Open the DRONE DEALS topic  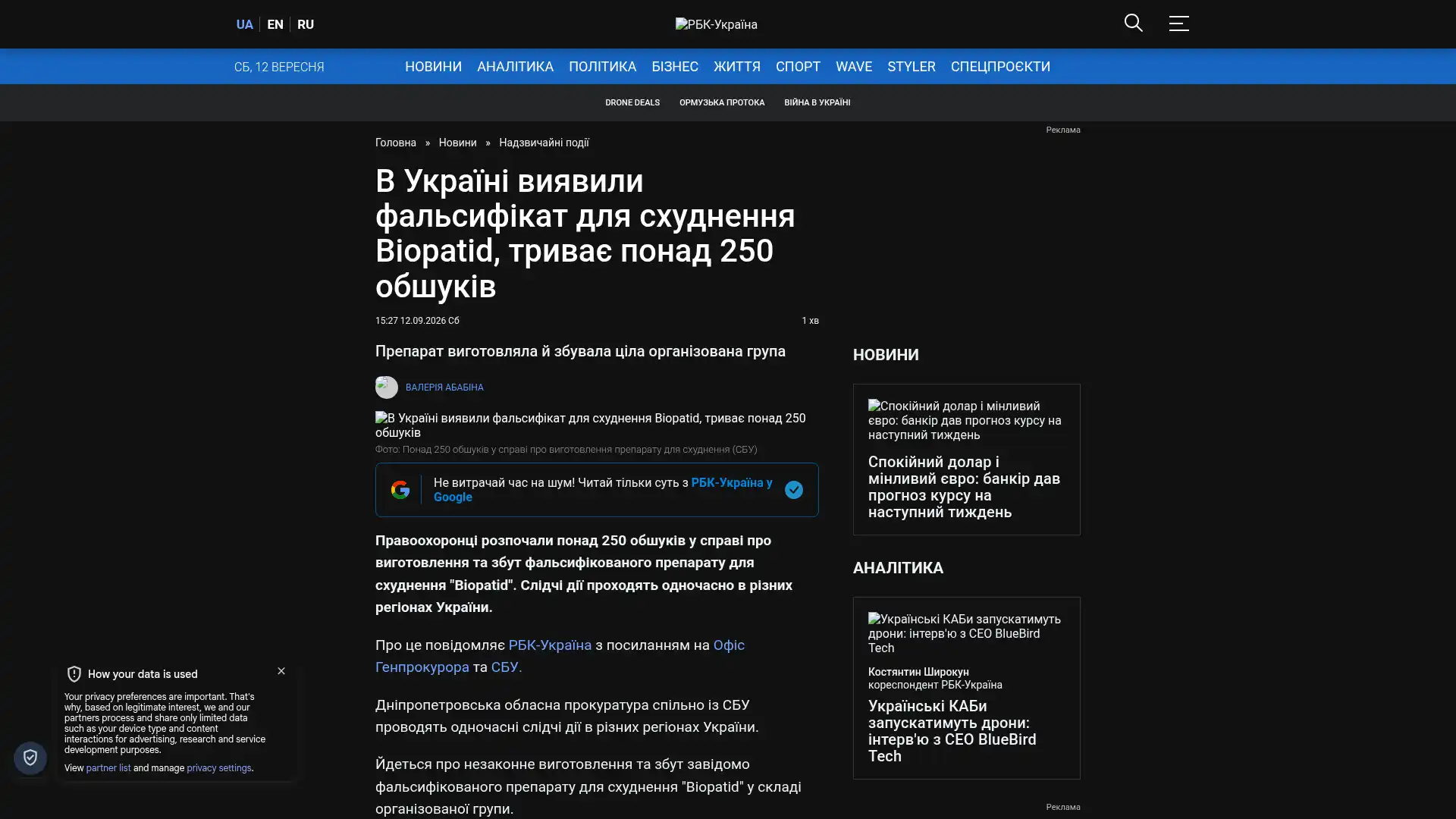[x=632, y=102]
